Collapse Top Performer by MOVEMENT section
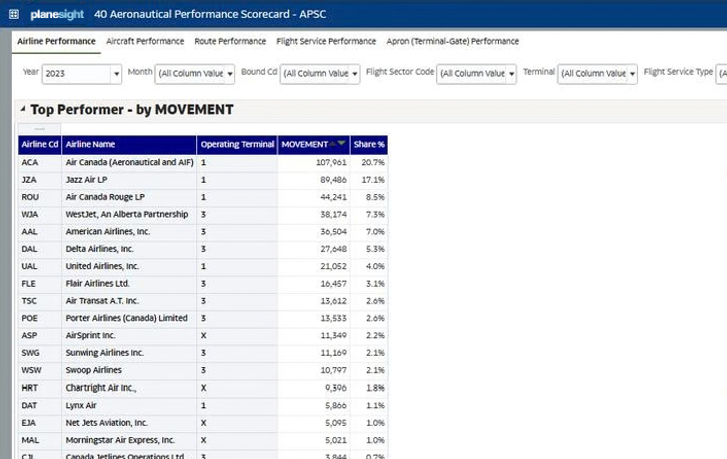This screenshot has width=727, height=459. 23,109
